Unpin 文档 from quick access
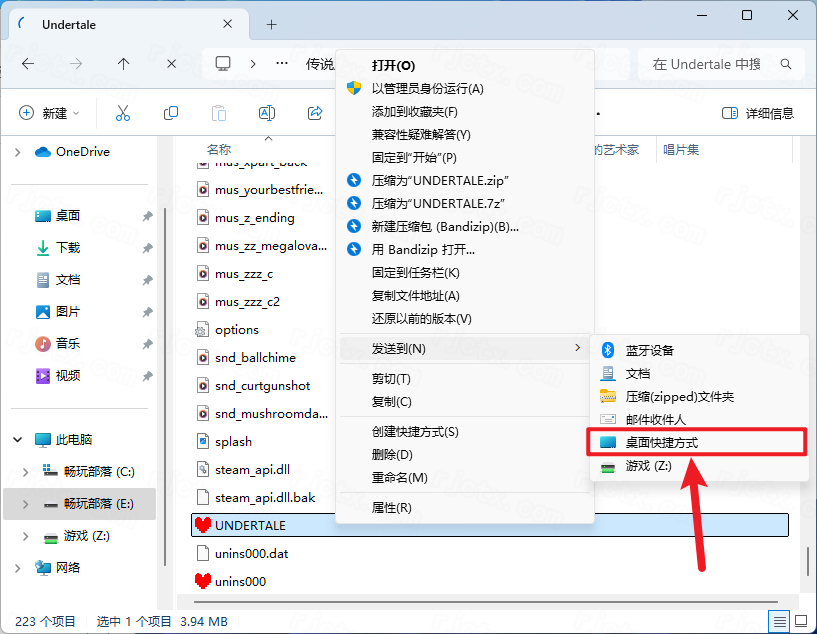 [147, 280]
